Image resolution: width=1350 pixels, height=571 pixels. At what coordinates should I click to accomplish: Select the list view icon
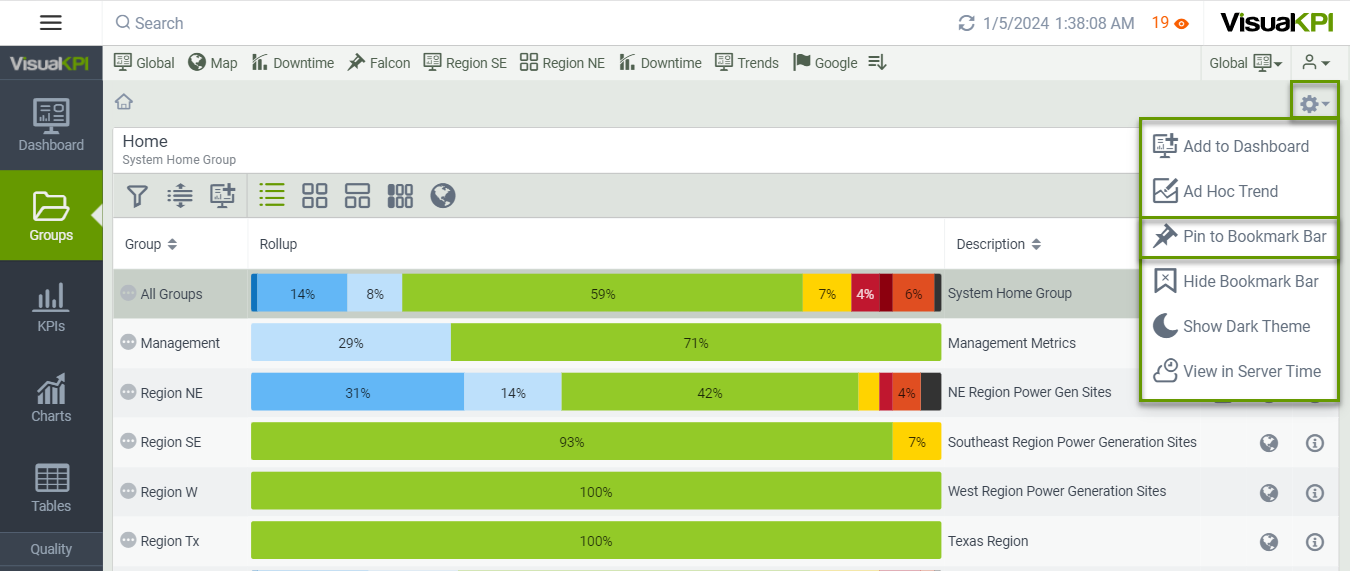[272, 195]
